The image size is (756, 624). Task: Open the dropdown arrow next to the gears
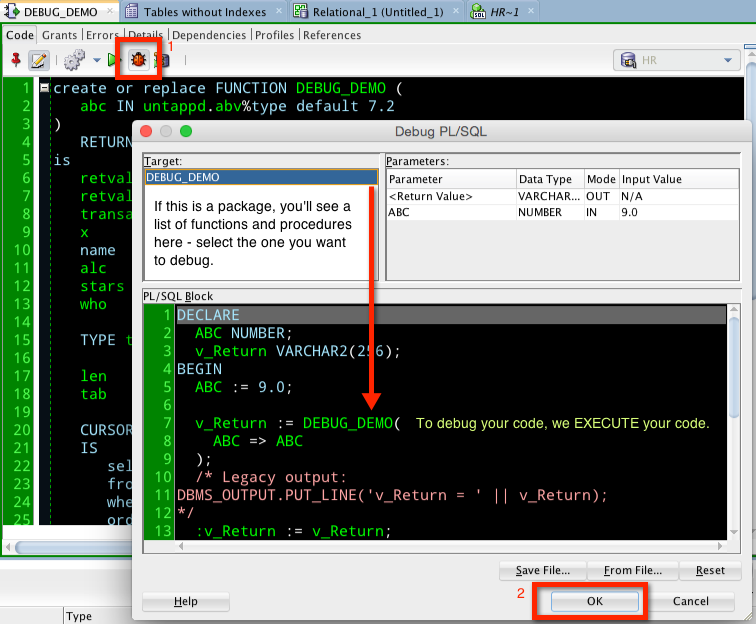point(96,60)
